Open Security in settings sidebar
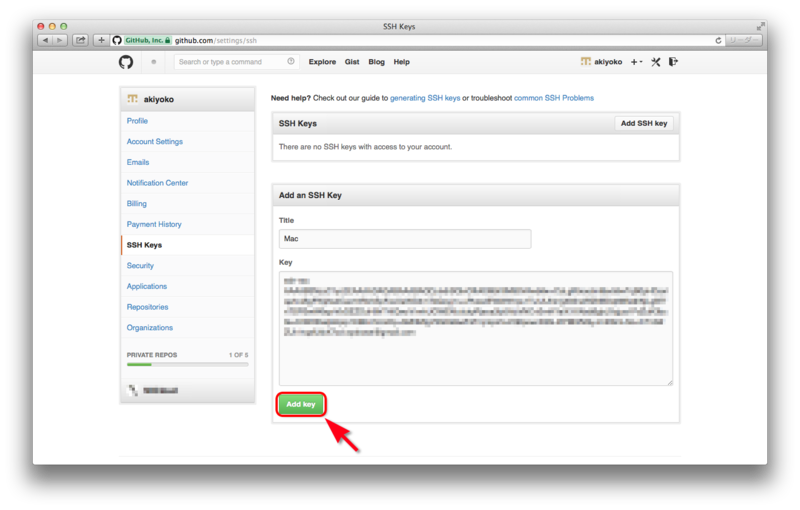 click(x=140, y=266)
